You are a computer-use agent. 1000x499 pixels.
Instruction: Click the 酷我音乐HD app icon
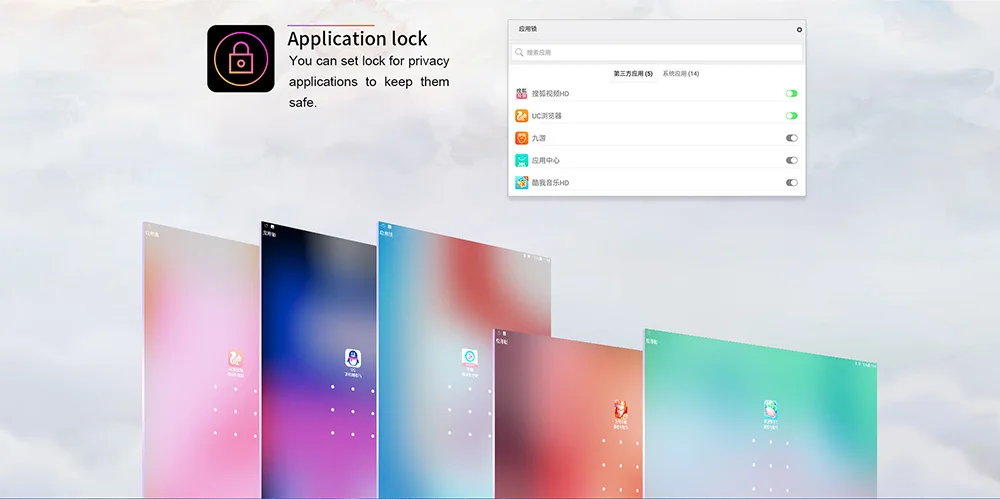(522, 182)
